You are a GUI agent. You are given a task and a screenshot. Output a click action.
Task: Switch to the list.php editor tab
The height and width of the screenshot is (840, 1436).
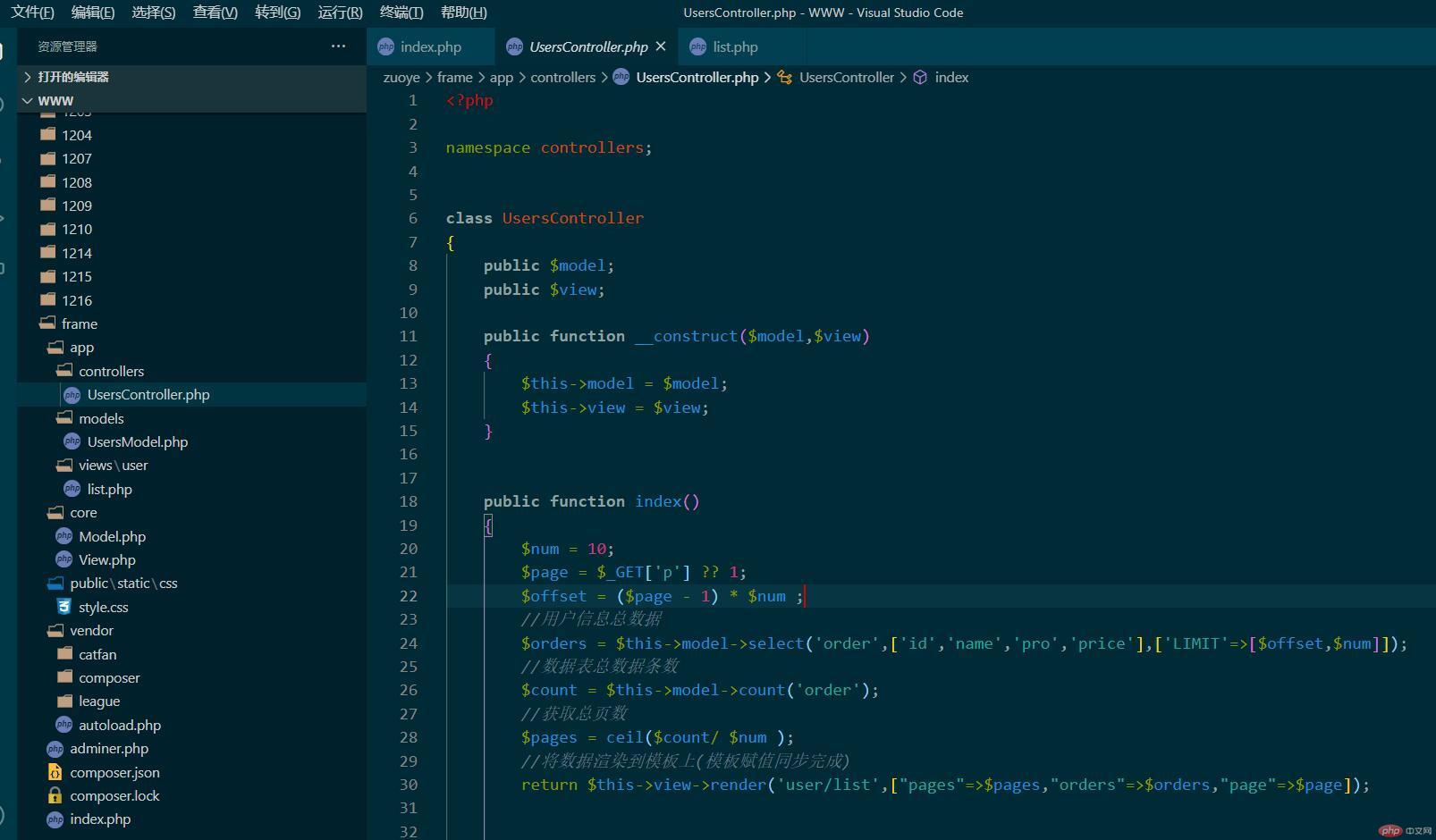point(735,46)
